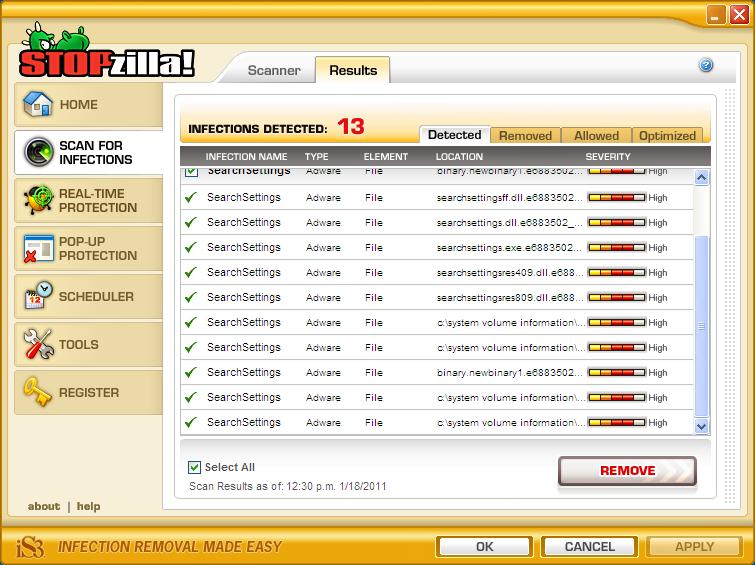Uncheck the searchsettings.exe row checkmark
The height and width of the screenshot is (565, 755).
(x=191, y=247)
